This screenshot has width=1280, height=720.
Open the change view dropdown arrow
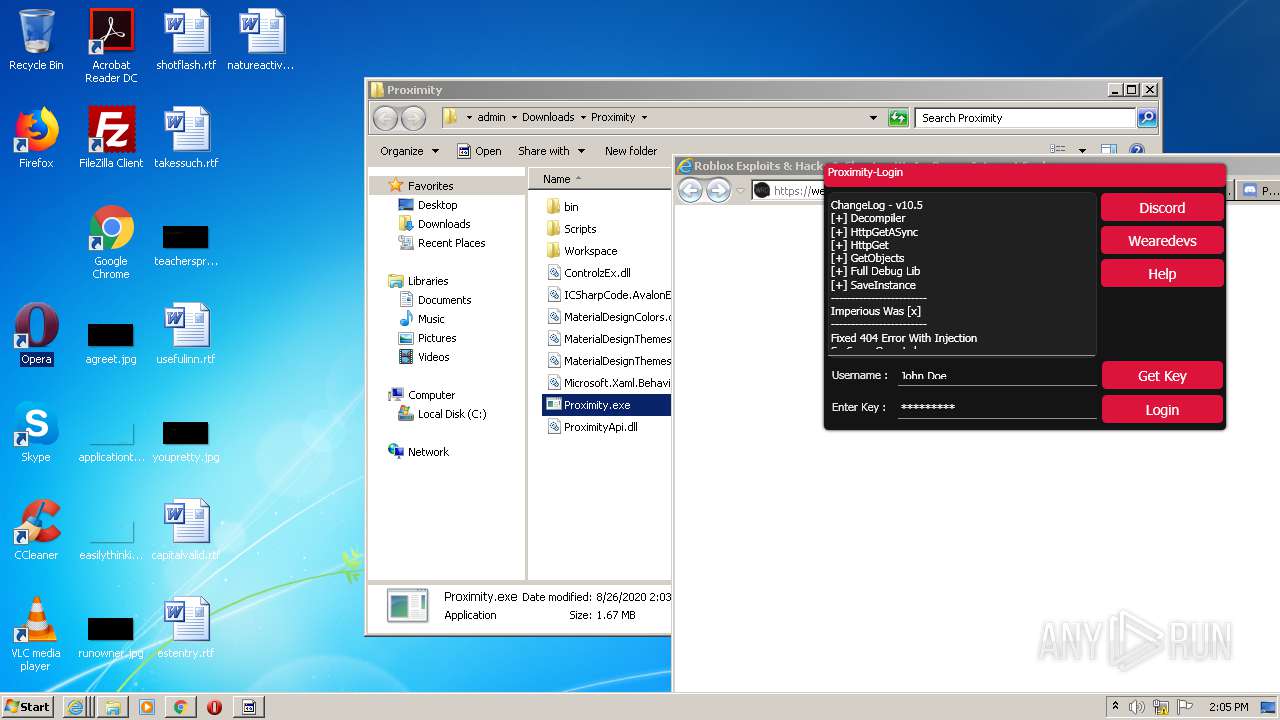click(x=1082, y=151)
